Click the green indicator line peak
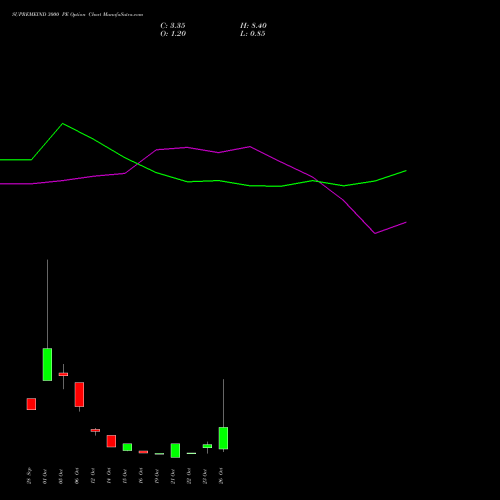The image size is (500, 500). point(63,124)
